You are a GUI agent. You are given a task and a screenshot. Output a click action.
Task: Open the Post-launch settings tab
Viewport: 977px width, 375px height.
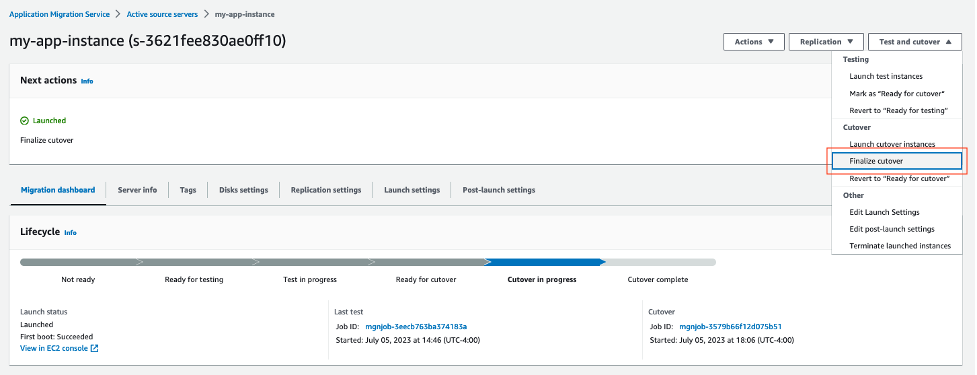click(x=498, y=190)
